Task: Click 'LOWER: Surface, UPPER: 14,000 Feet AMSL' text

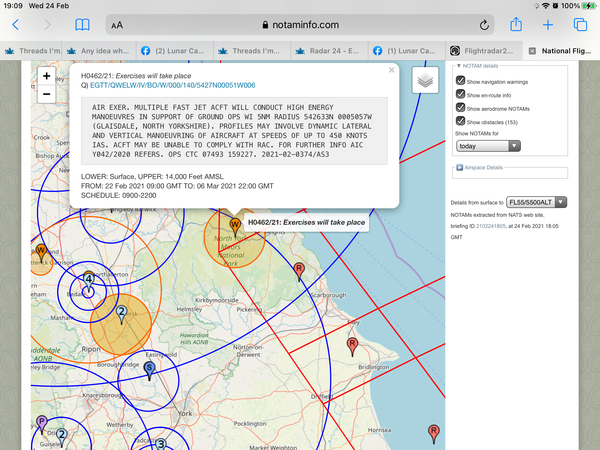Action: tap(152, 177)
